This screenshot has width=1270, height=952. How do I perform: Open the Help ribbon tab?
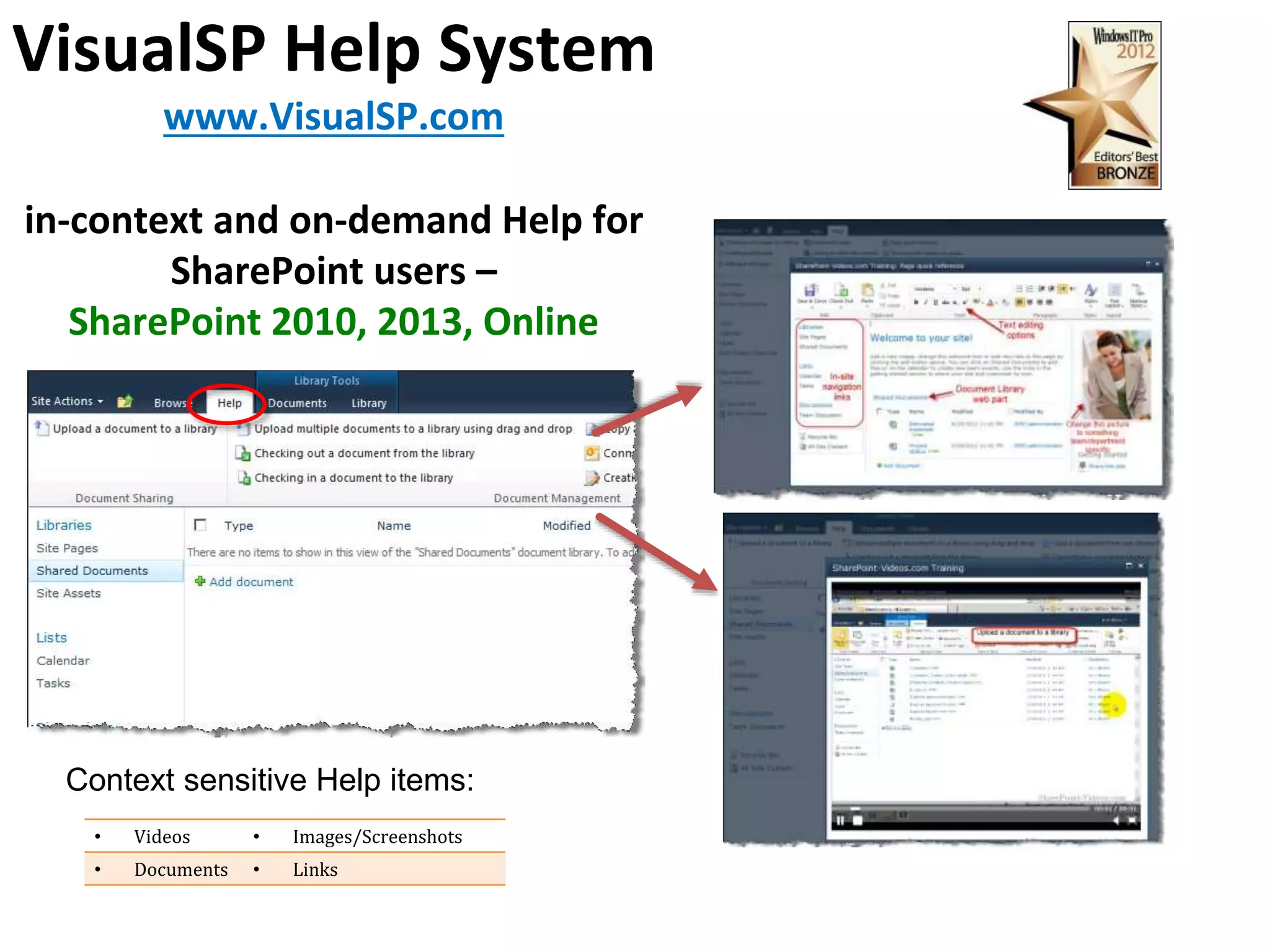pyautogui.click(x=229, y=403)
